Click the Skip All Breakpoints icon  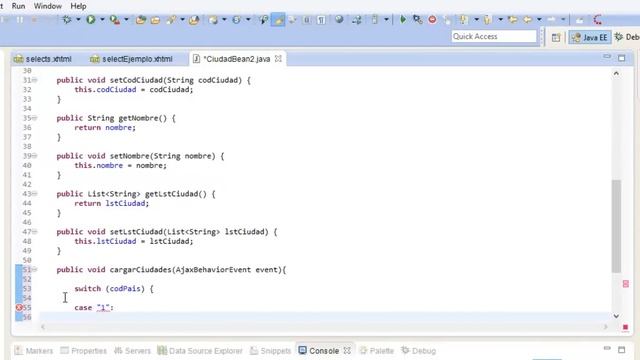pos(417,19)
